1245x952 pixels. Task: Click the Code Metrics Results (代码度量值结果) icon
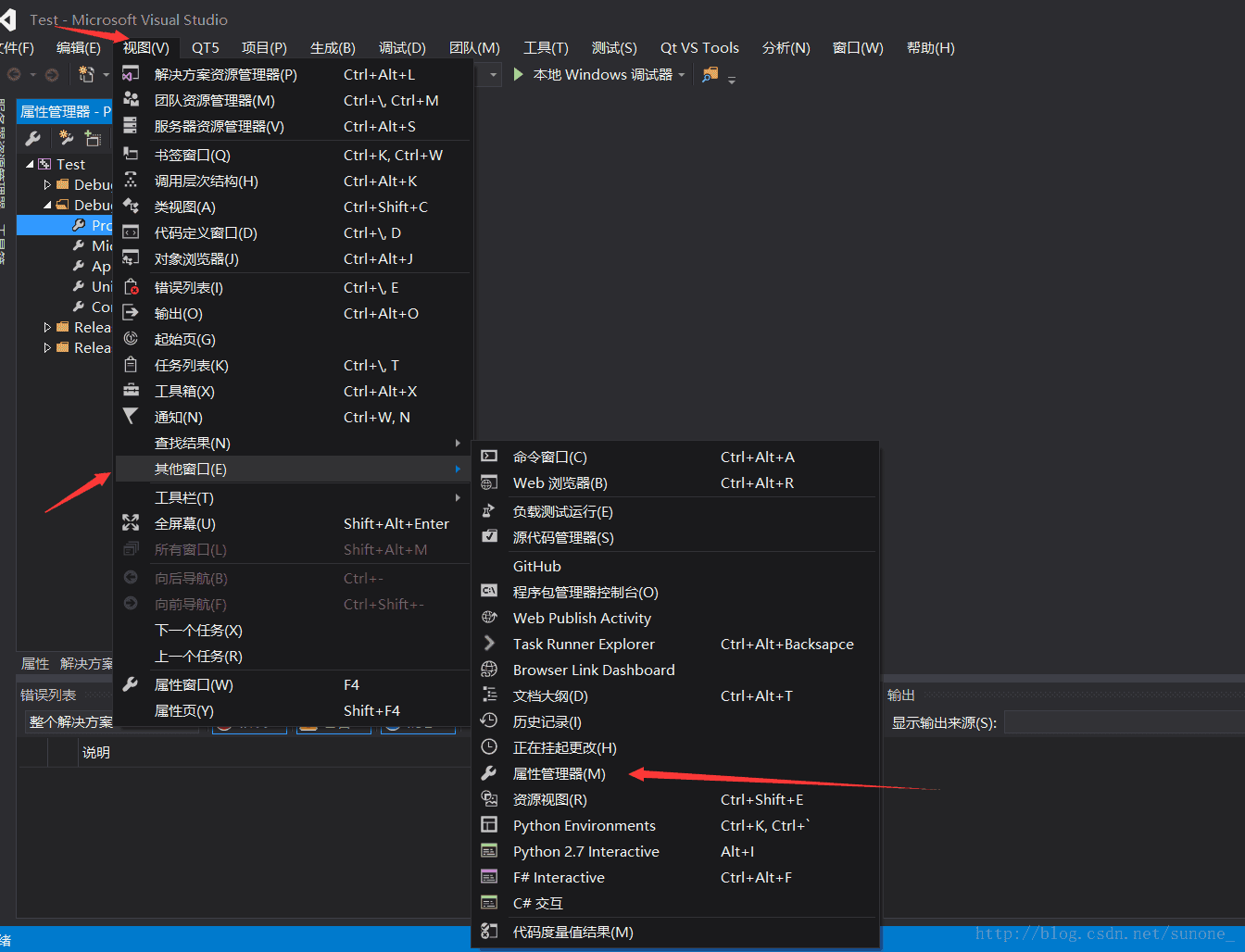click(x=489, y=931)
